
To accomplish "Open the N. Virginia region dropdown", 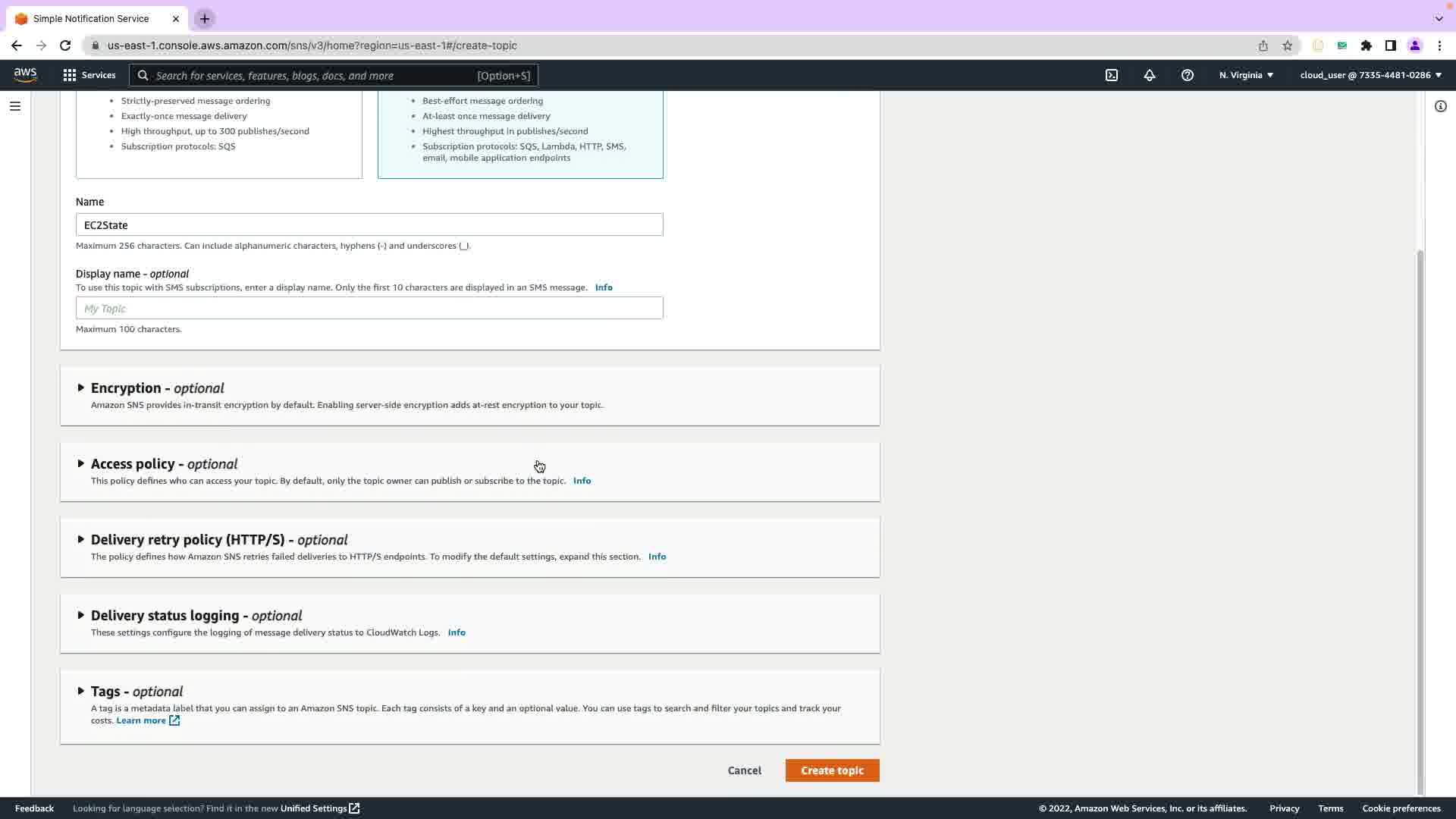I will pos(1246,75).
